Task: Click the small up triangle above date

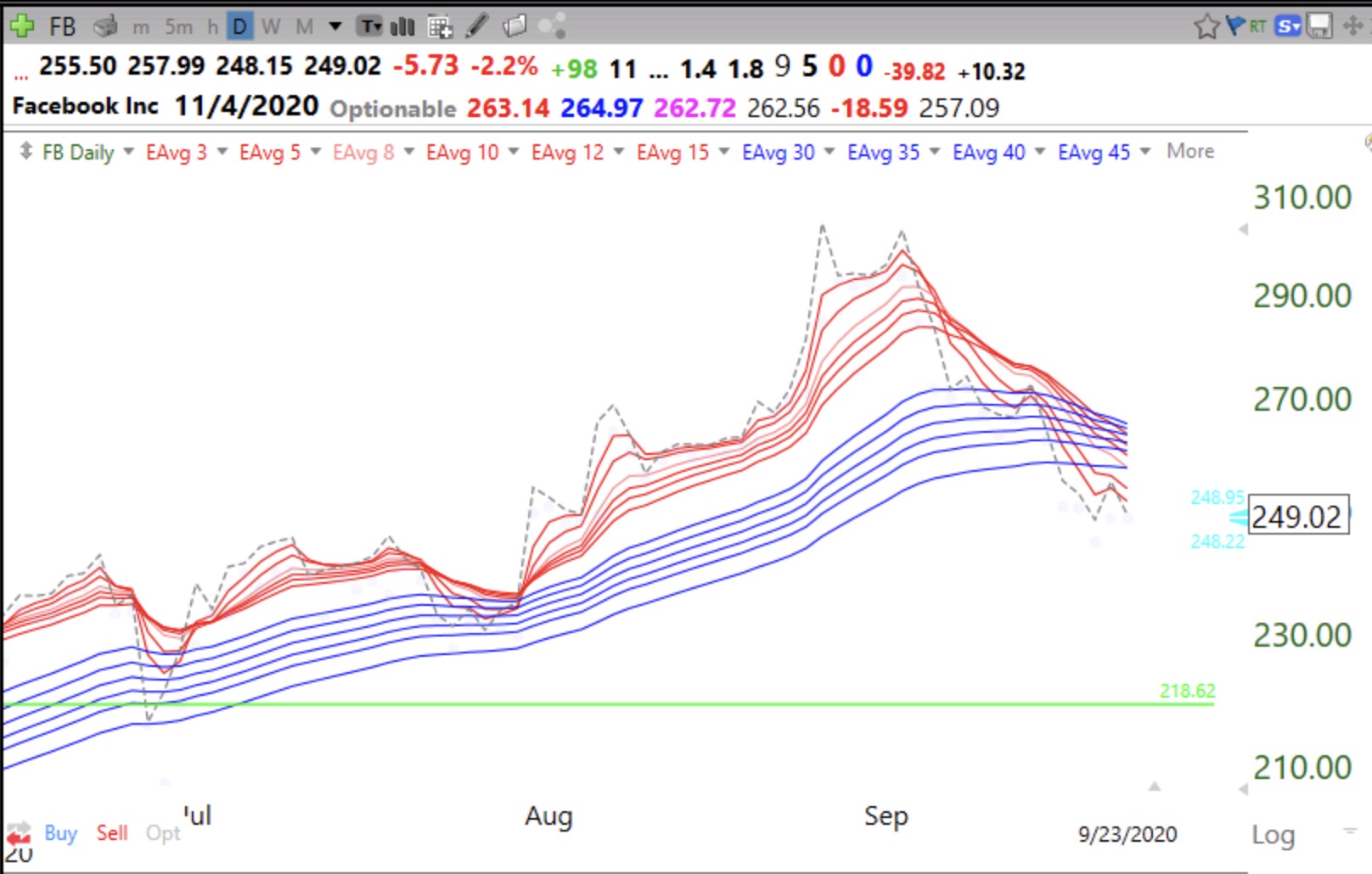Action: (x=1154, y=787)
